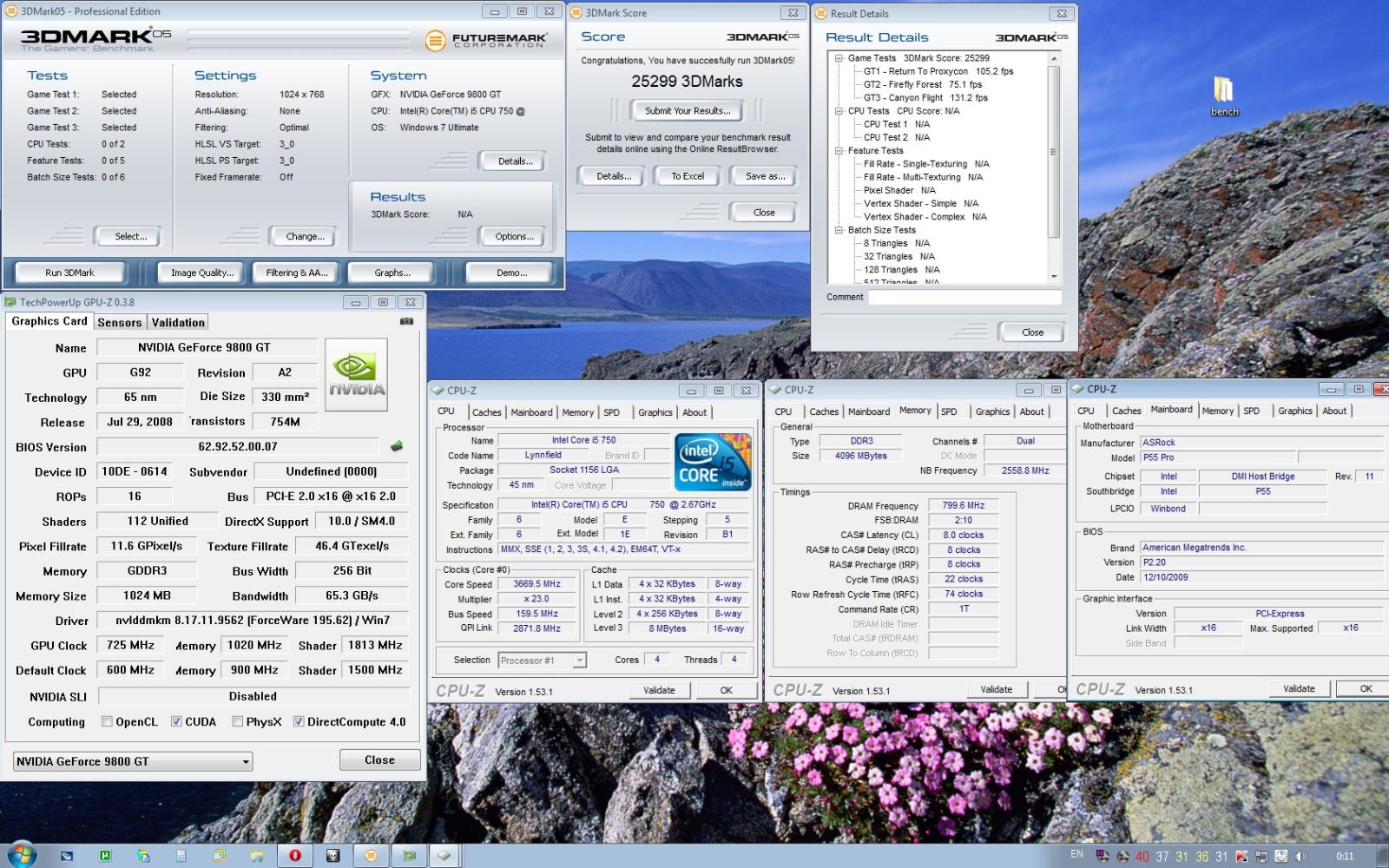Toggle the PhysX checkbox in GPU-Z
The width and height of the screenshot is (1389, 868).
point(237,721)
